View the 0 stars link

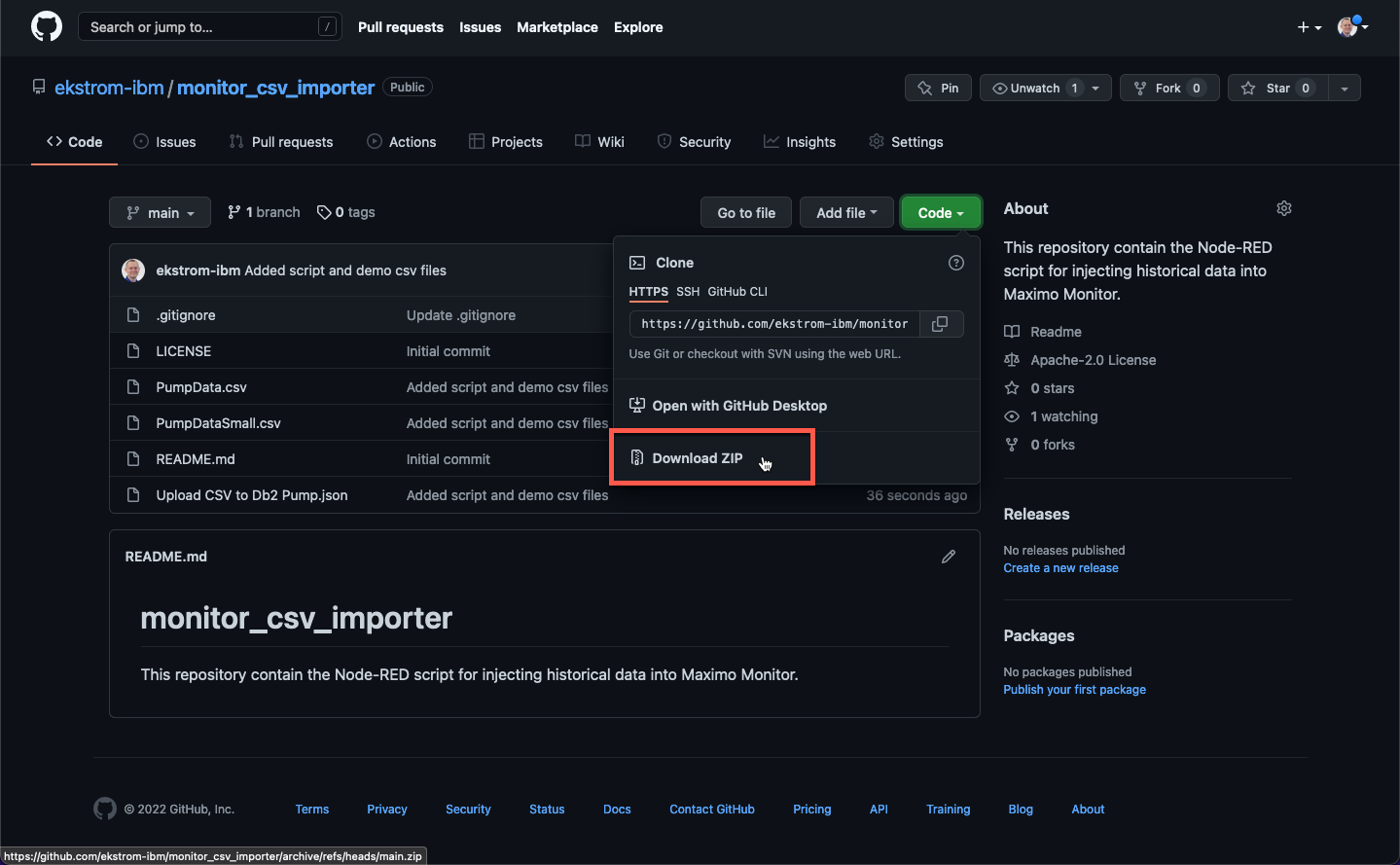pyautogui.click(x=1039, y=388)
